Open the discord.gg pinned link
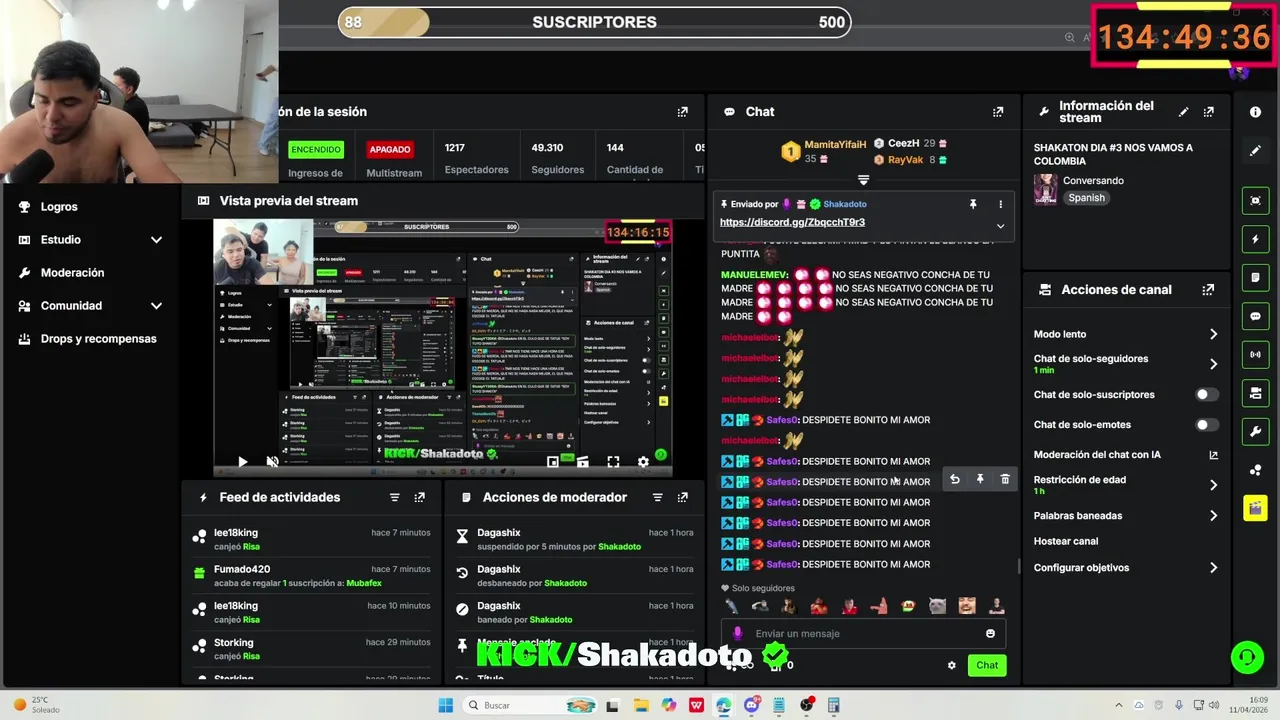 point(792,222)
